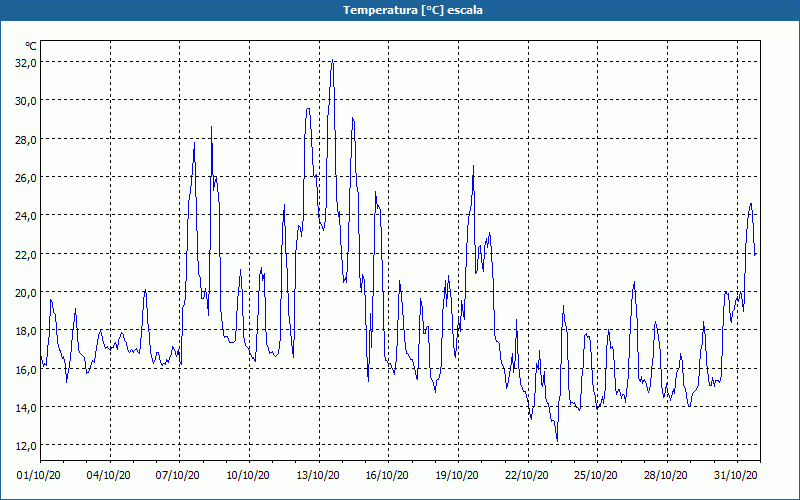Screen dimensions: 800x500
Task: Click the 01/10/20 date label
Action: coord(39,475)
